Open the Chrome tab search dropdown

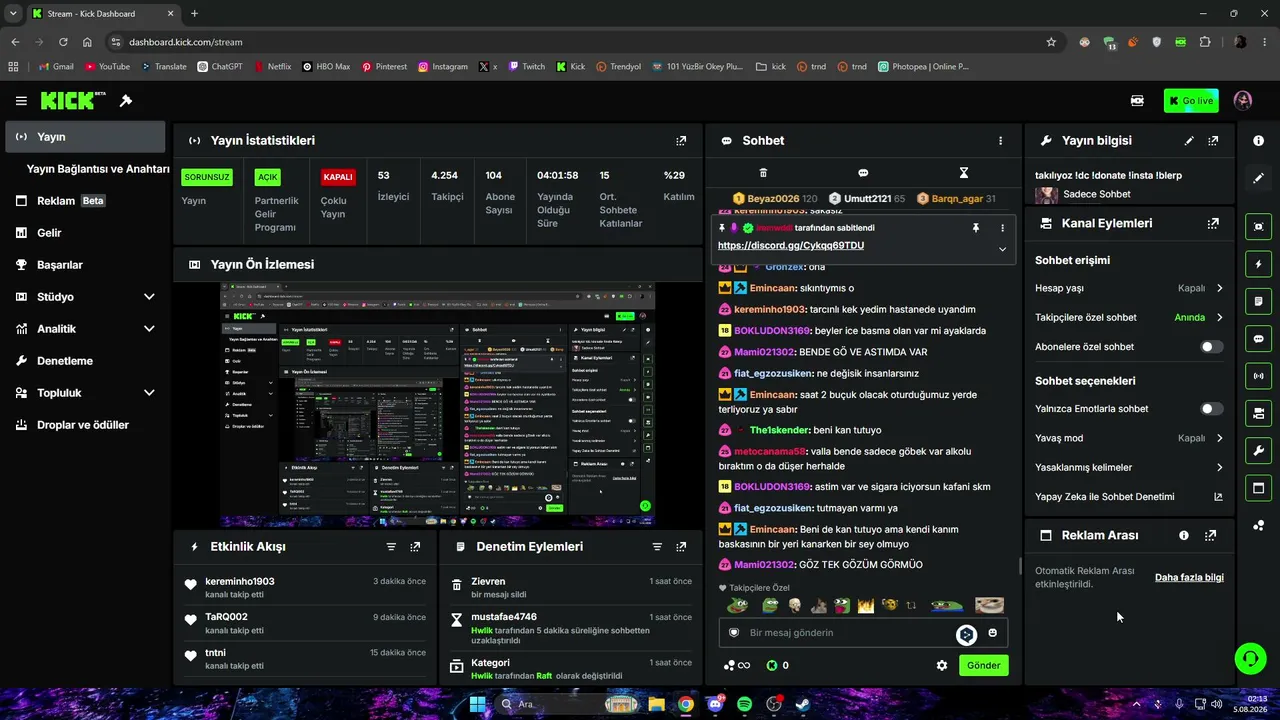(x=12, y=13)
